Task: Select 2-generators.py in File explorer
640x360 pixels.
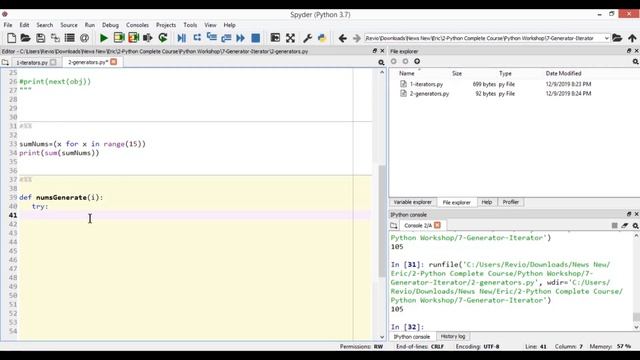Action: point(429,93)
